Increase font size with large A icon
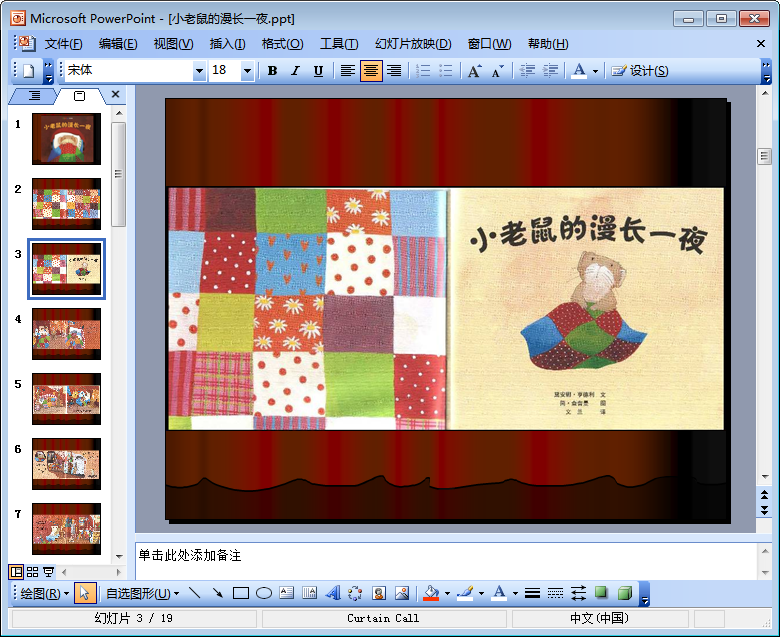The width and height of the screenshot is (780, 637). (474, 71)
